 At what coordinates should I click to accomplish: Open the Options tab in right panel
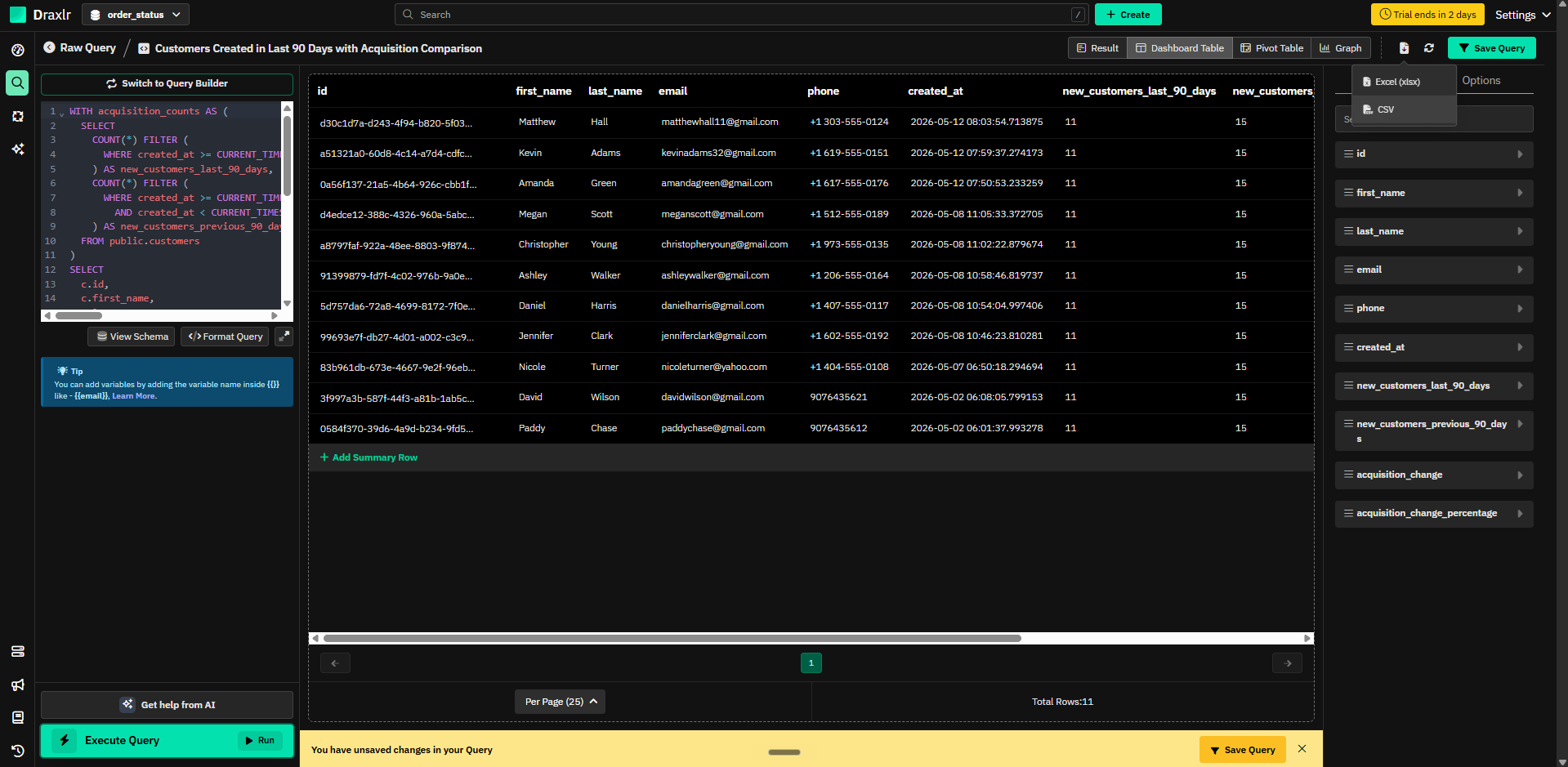(x=1481, y=80)
